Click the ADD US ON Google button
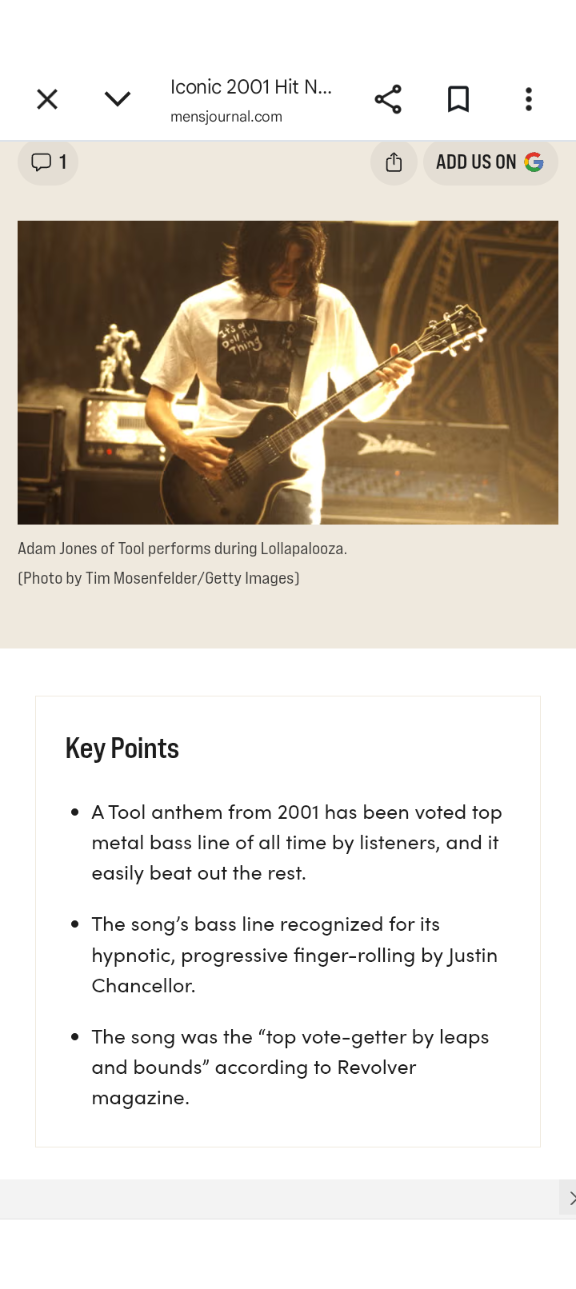Viewport: 576px width, 1289px height. [490, 162]
